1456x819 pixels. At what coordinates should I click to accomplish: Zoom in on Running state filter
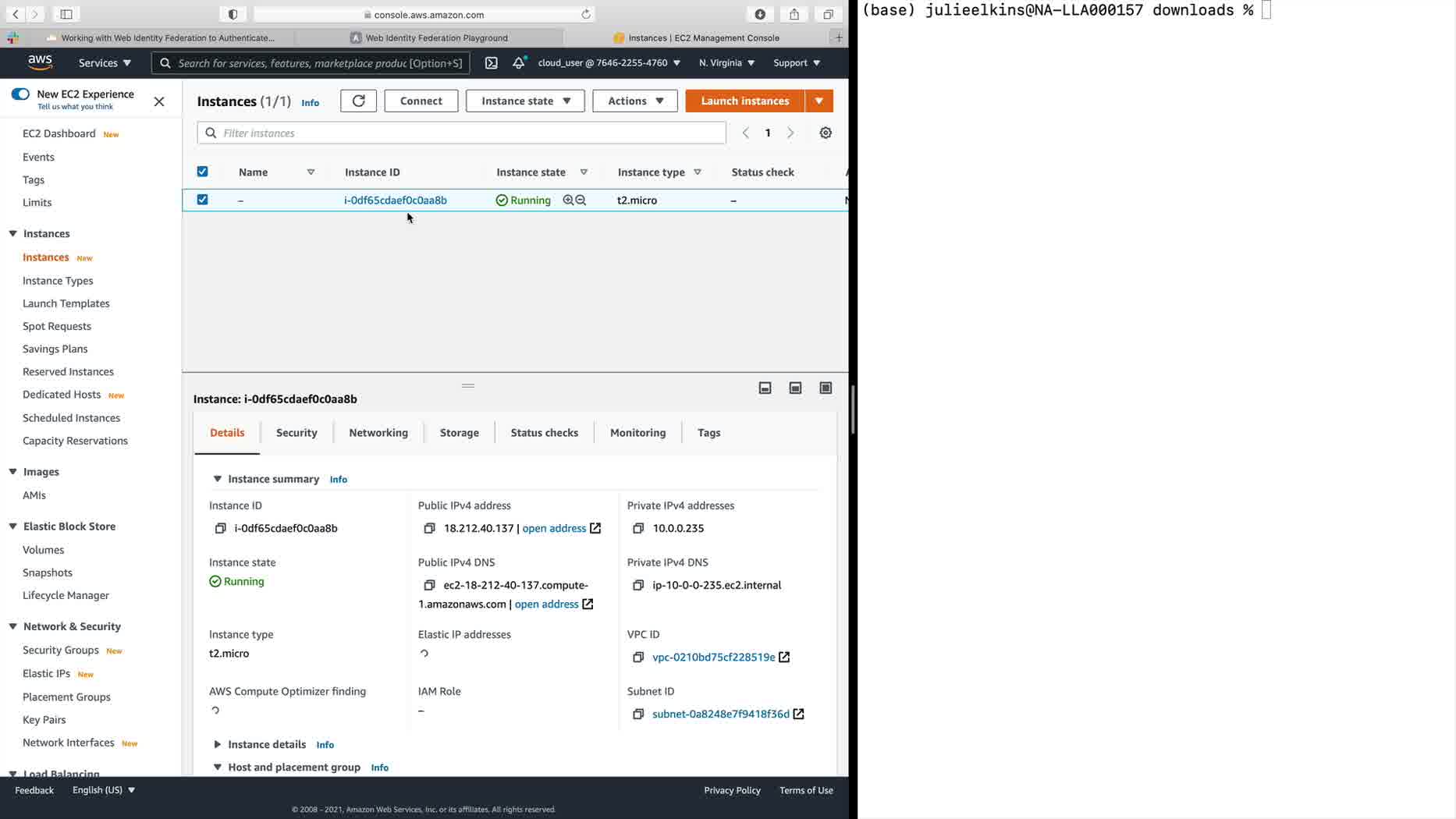[568, 200]
